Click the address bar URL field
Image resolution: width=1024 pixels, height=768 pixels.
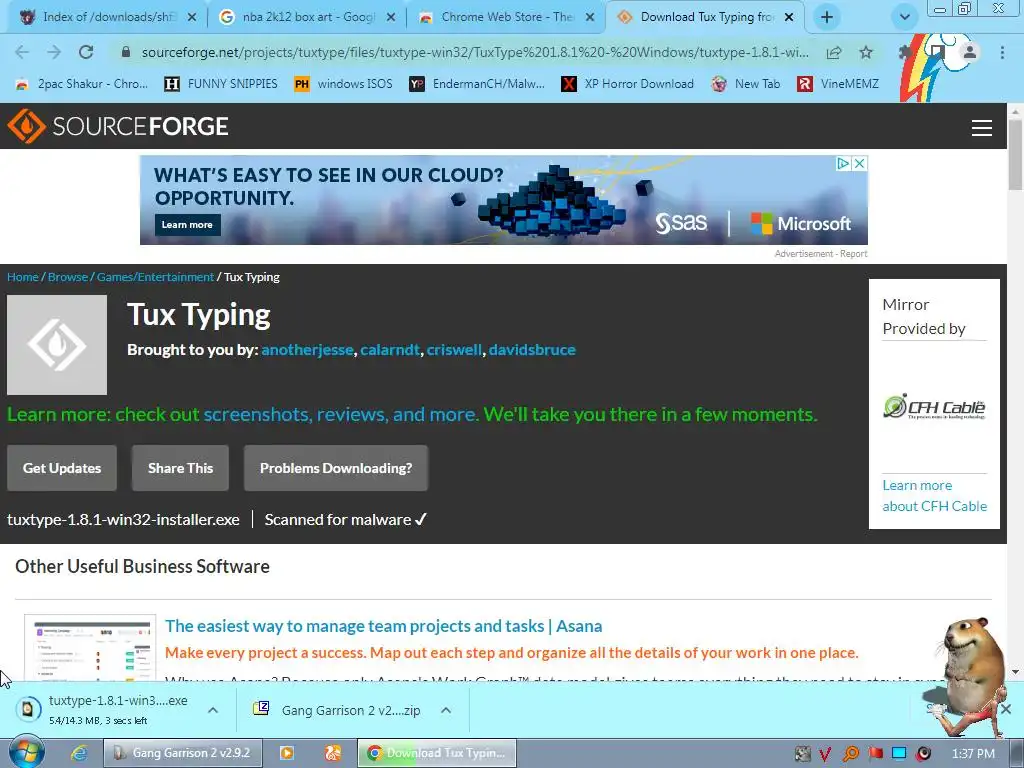pos(475,52)
